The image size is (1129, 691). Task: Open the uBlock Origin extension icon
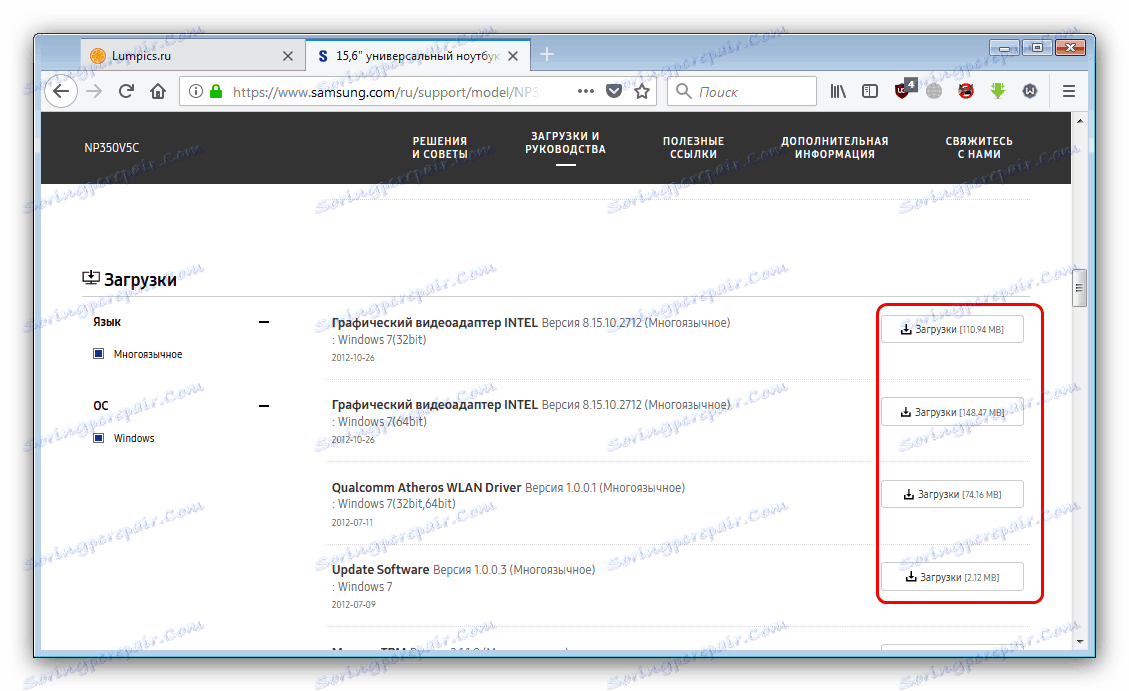click(x=904, y=90)
